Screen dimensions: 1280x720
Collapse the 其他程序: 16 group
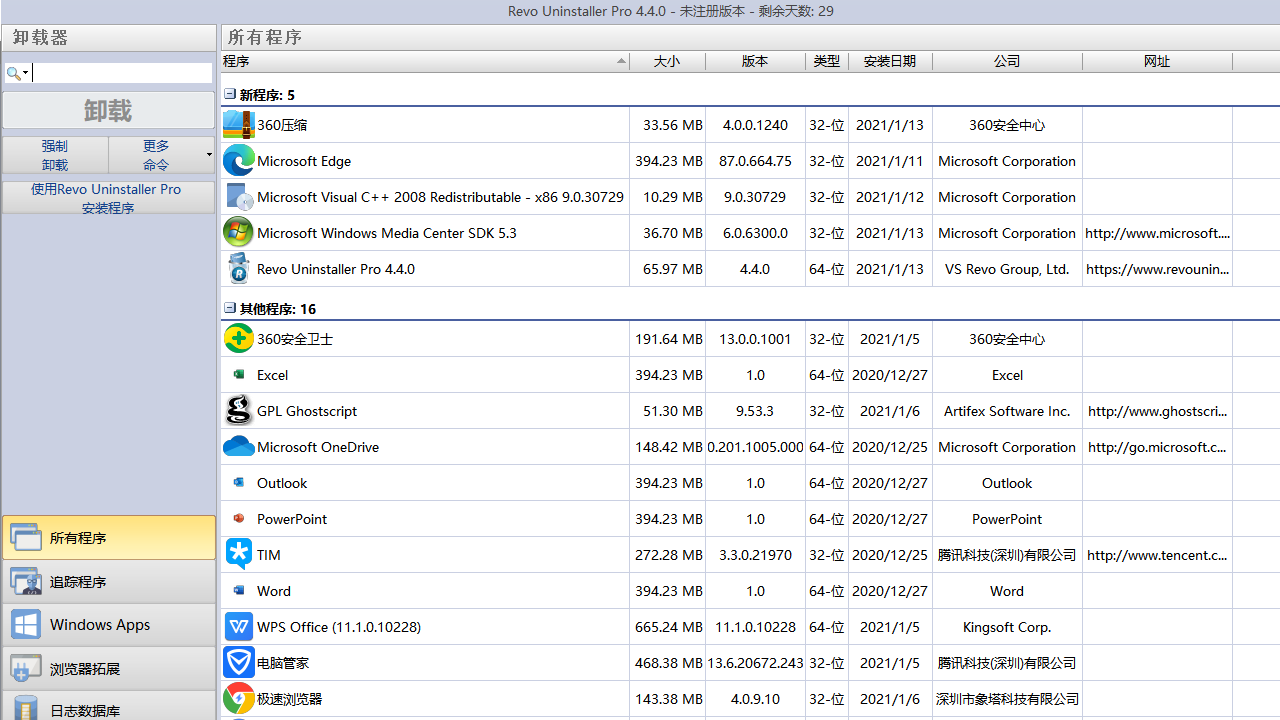[x=229, y=308]
